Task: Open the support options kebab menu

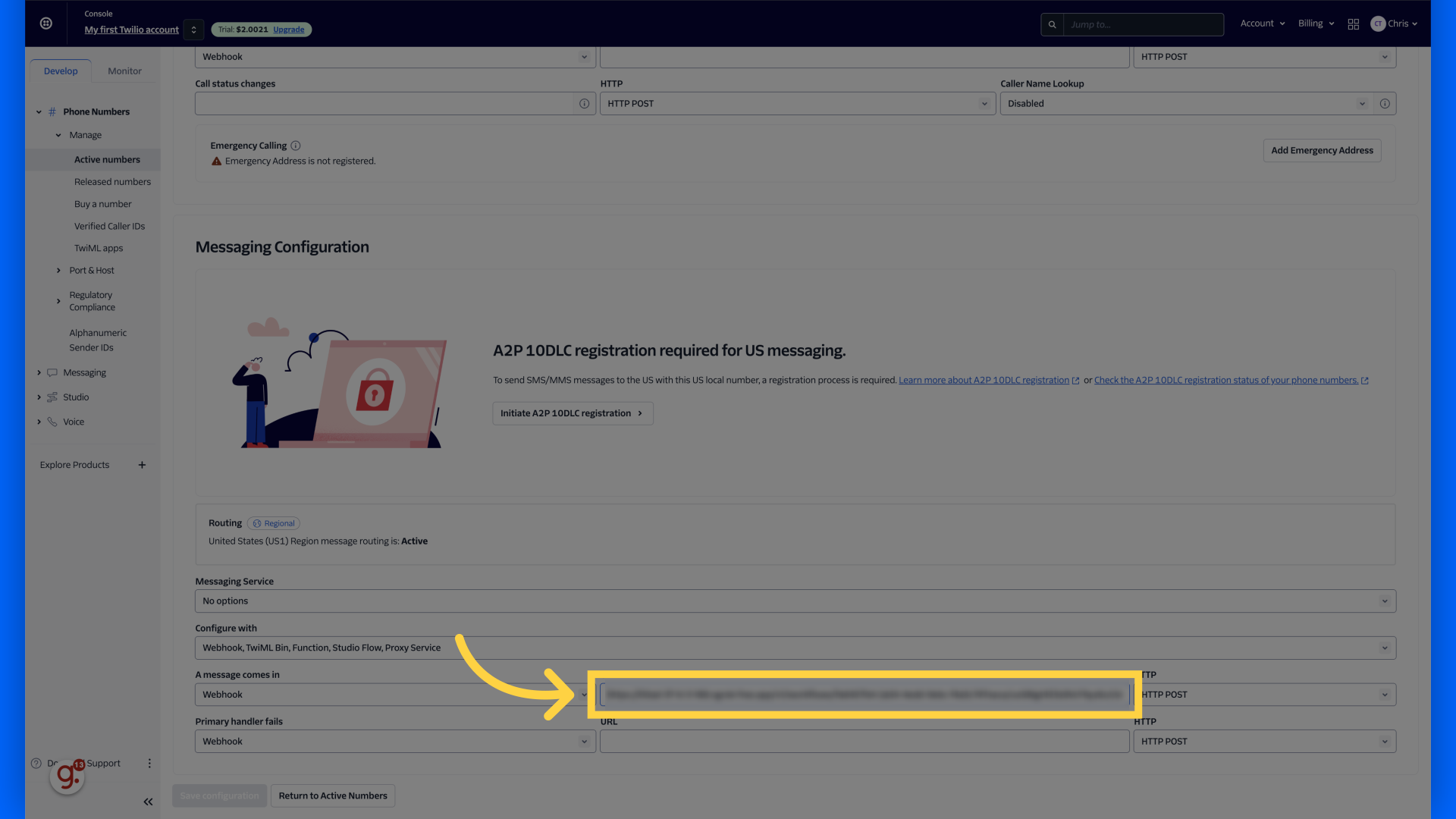Action: click(149, 764)
